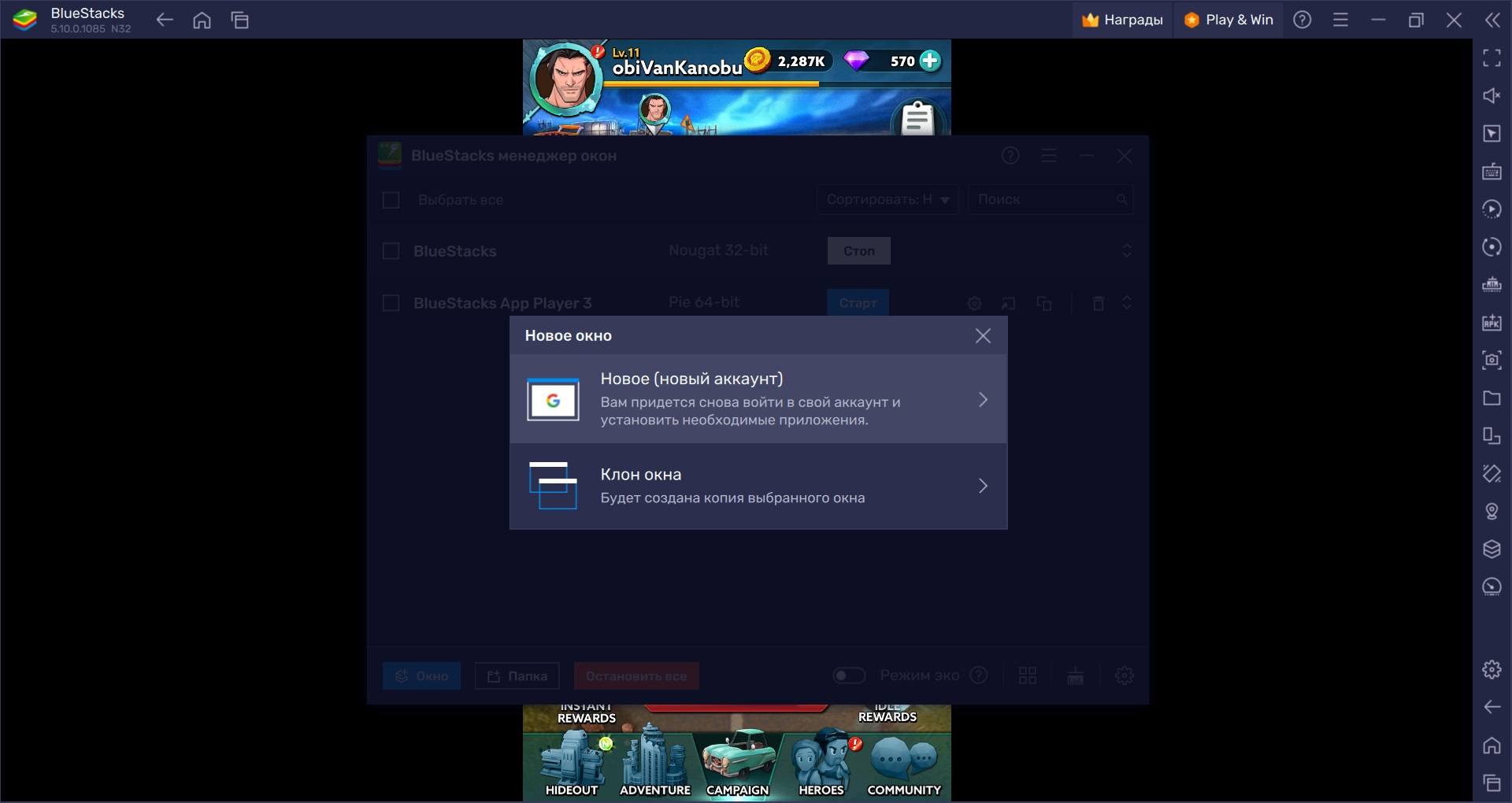Open media folder icon in sidebar

click(1492, 398)
